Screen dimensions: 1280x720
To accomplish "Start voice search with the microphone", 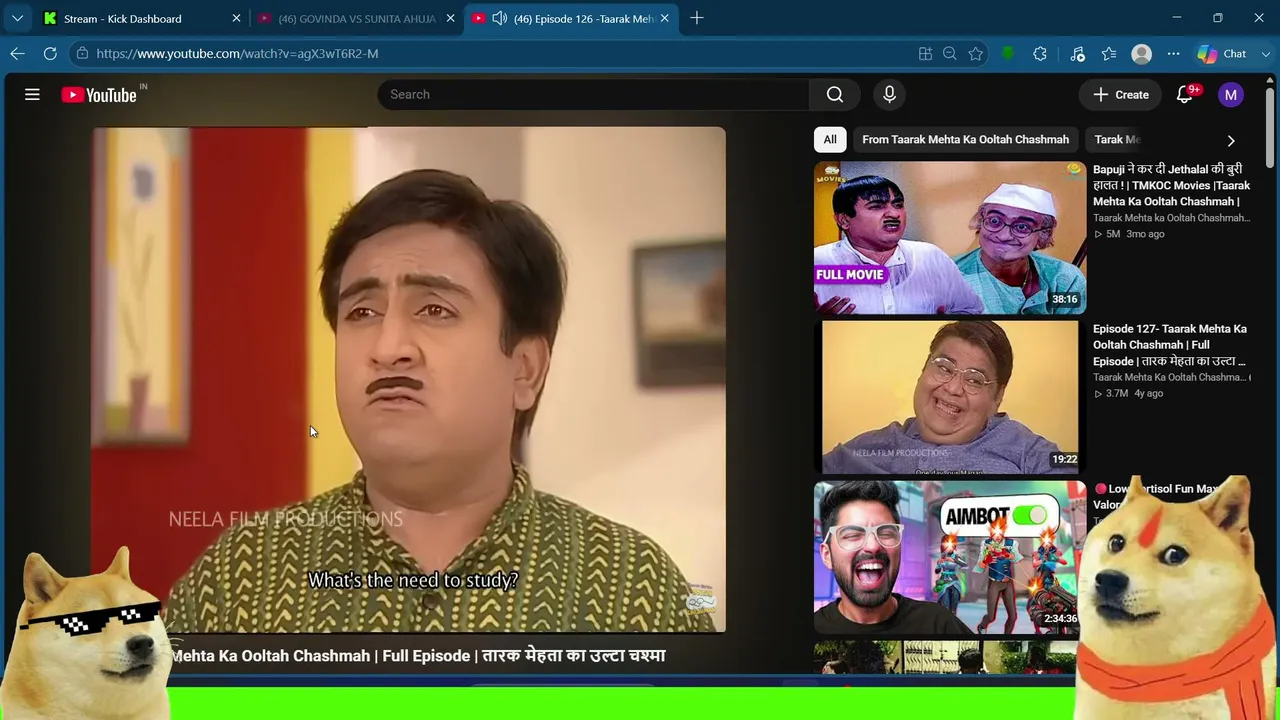I will coord(889,94).
